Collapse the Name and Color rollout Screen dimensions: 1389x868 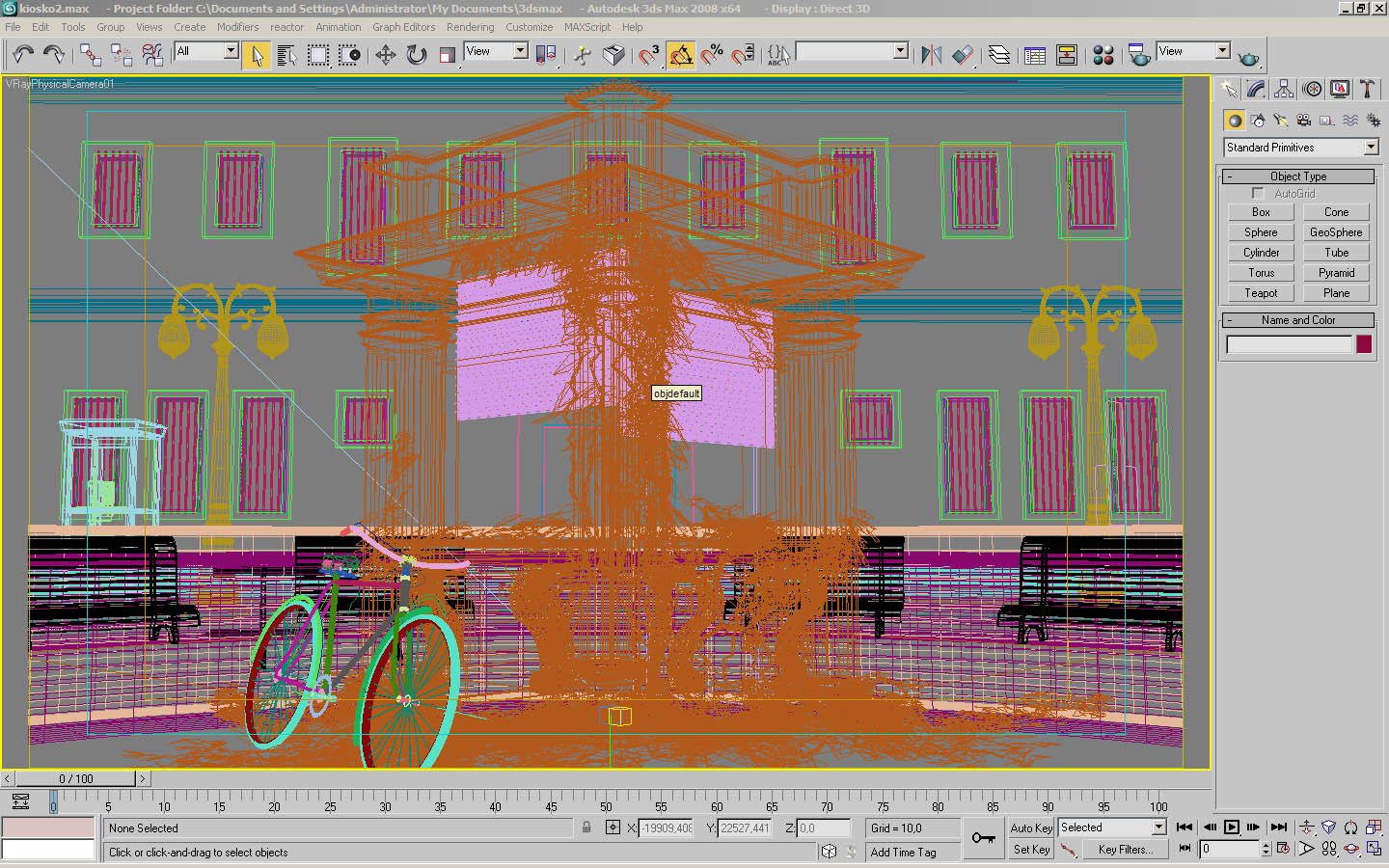click(x=1298, y=320)
